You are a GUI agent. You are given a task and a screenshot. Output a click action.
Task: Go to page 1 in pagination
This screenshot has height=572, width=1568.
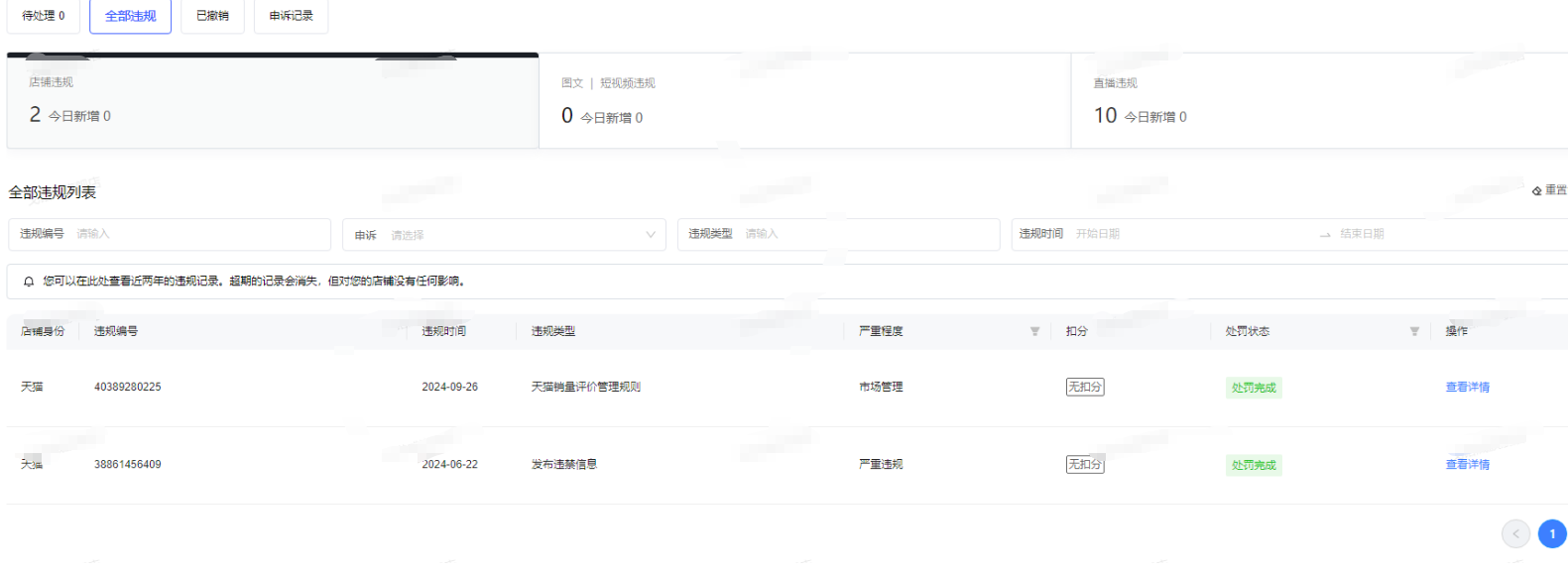click(1551, 533)
